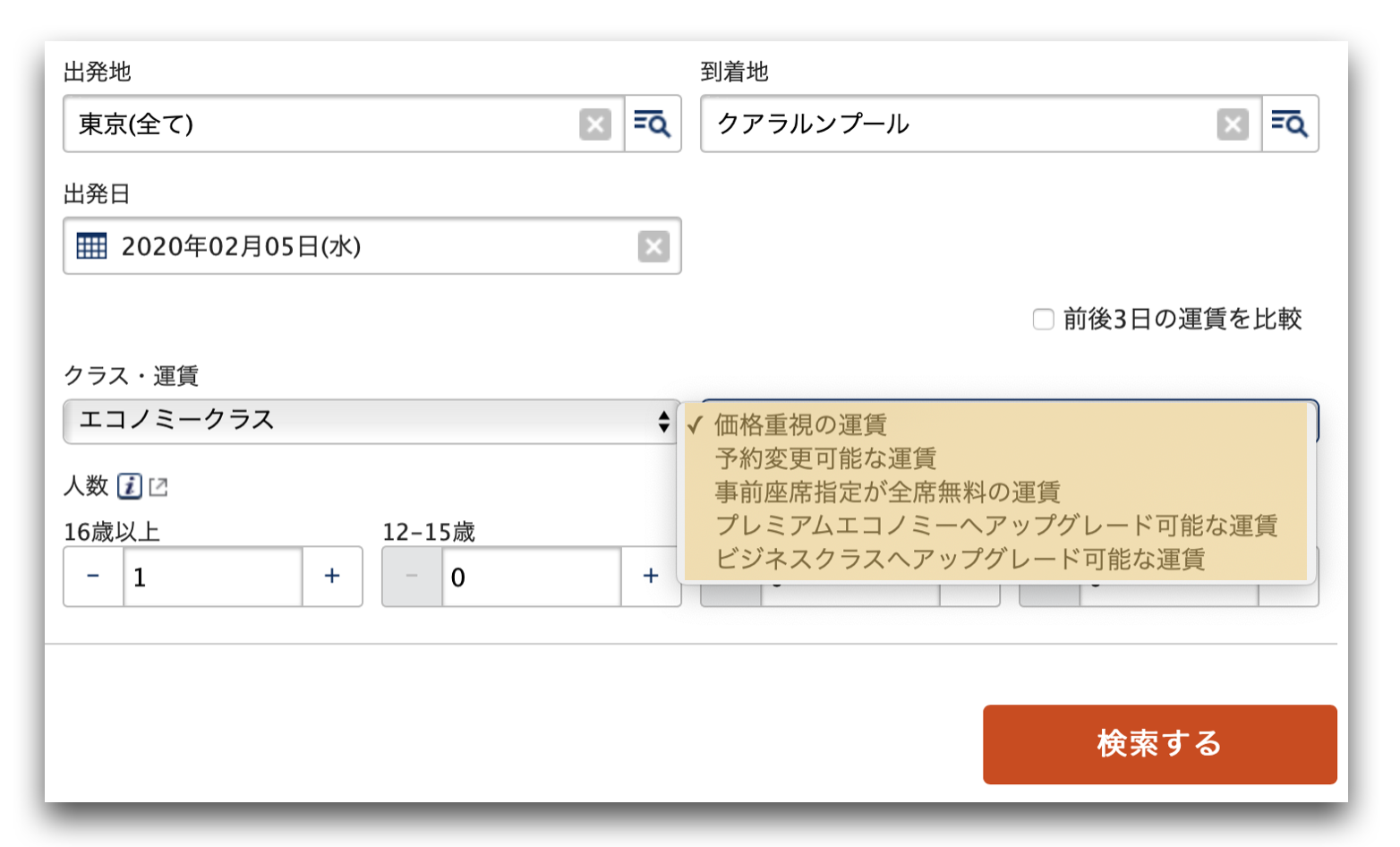The image size is (1400, 847).
Task: Clear the arrival city クアラルンプール field
Action: 1233,124
